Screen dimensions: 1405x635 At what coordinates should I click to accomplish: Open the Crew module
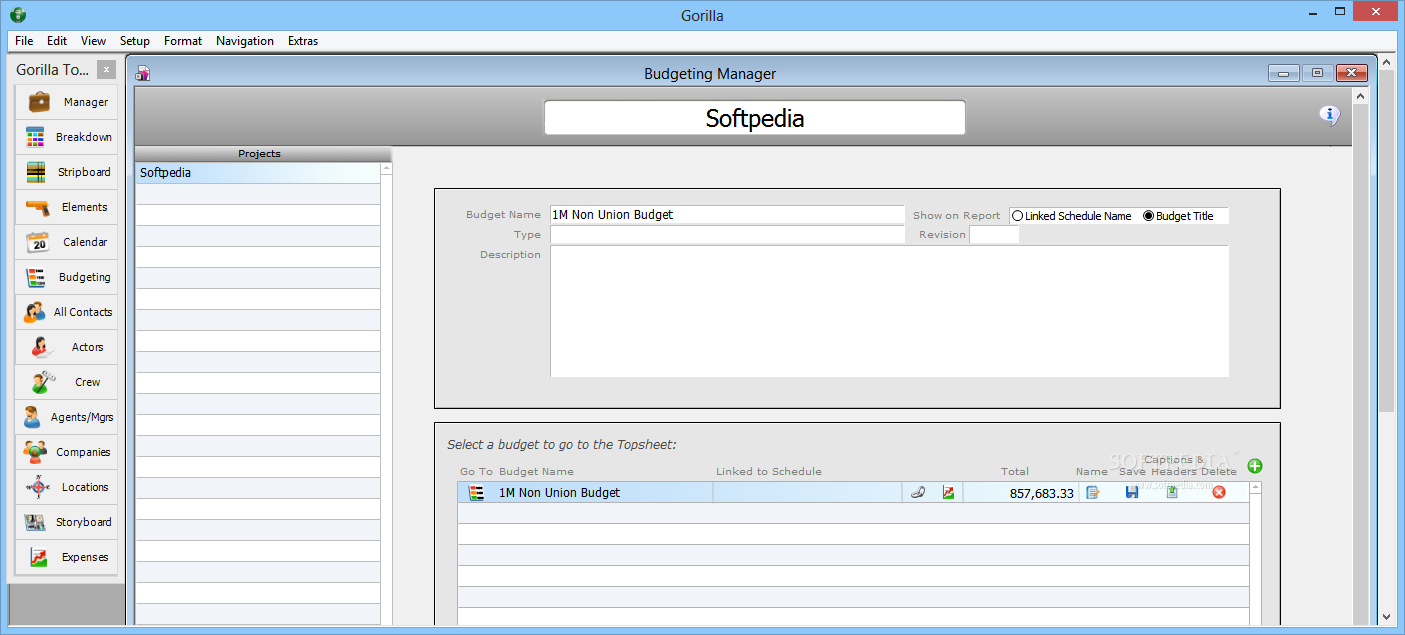pos(66,382)
